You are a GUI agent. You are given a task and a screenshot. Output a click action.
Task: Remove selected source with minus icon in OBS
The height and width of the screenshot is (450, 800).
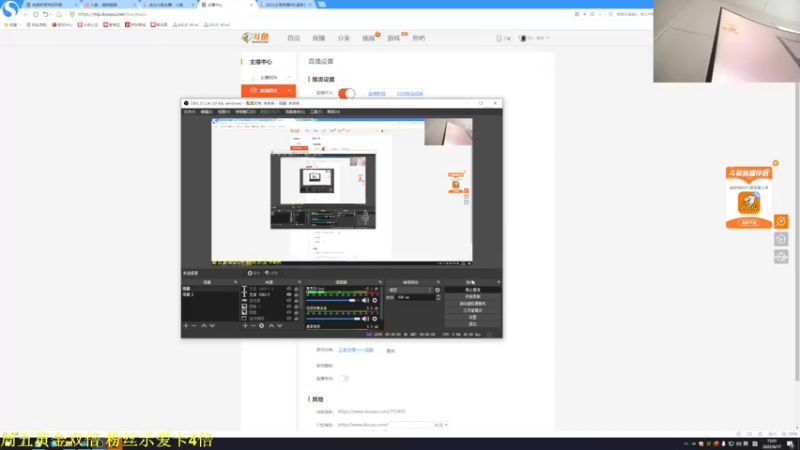(x=253, y=326)
